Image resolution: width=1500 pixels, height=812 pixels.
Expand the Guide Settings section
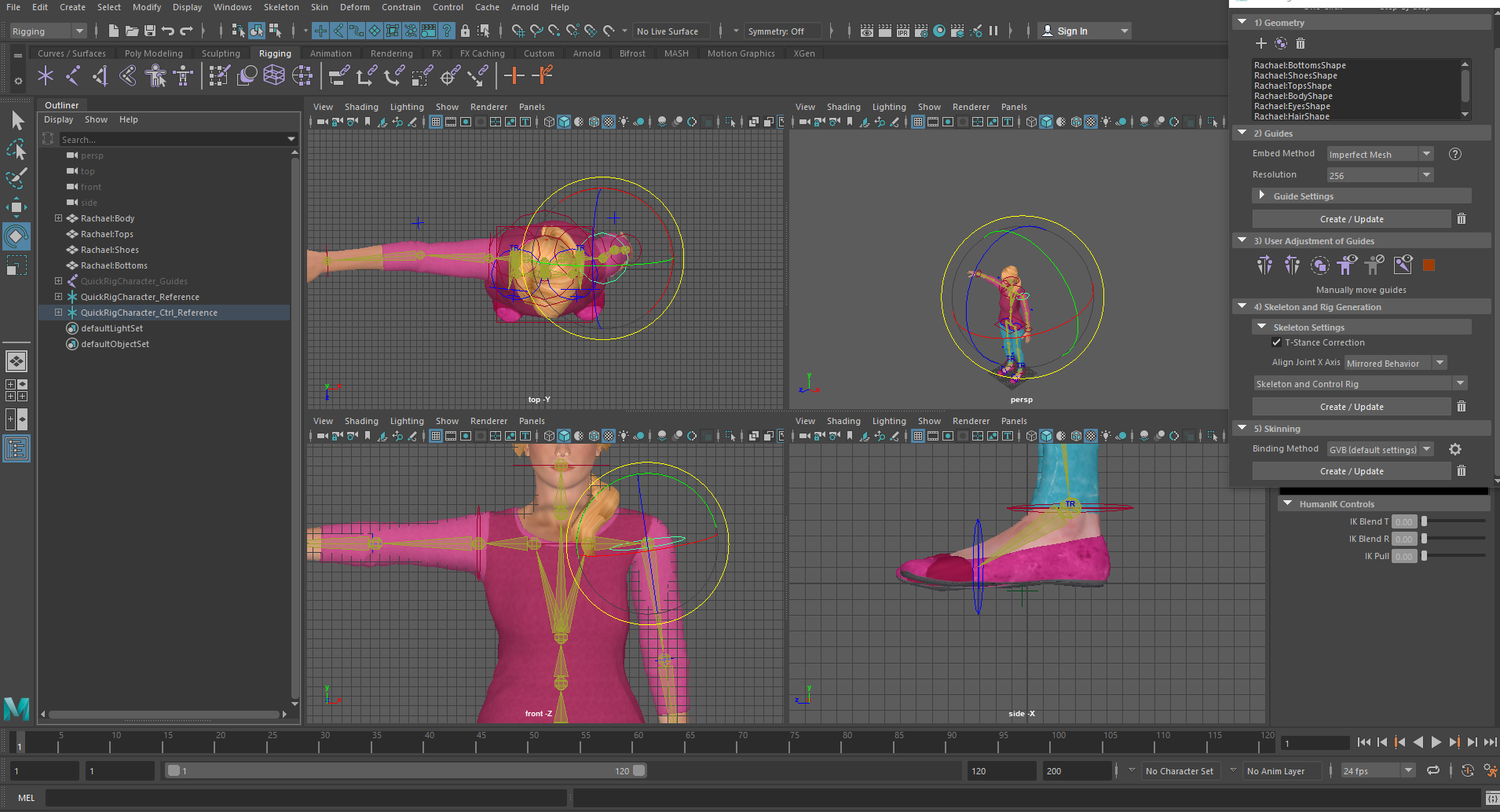(x=1262, y=196)
